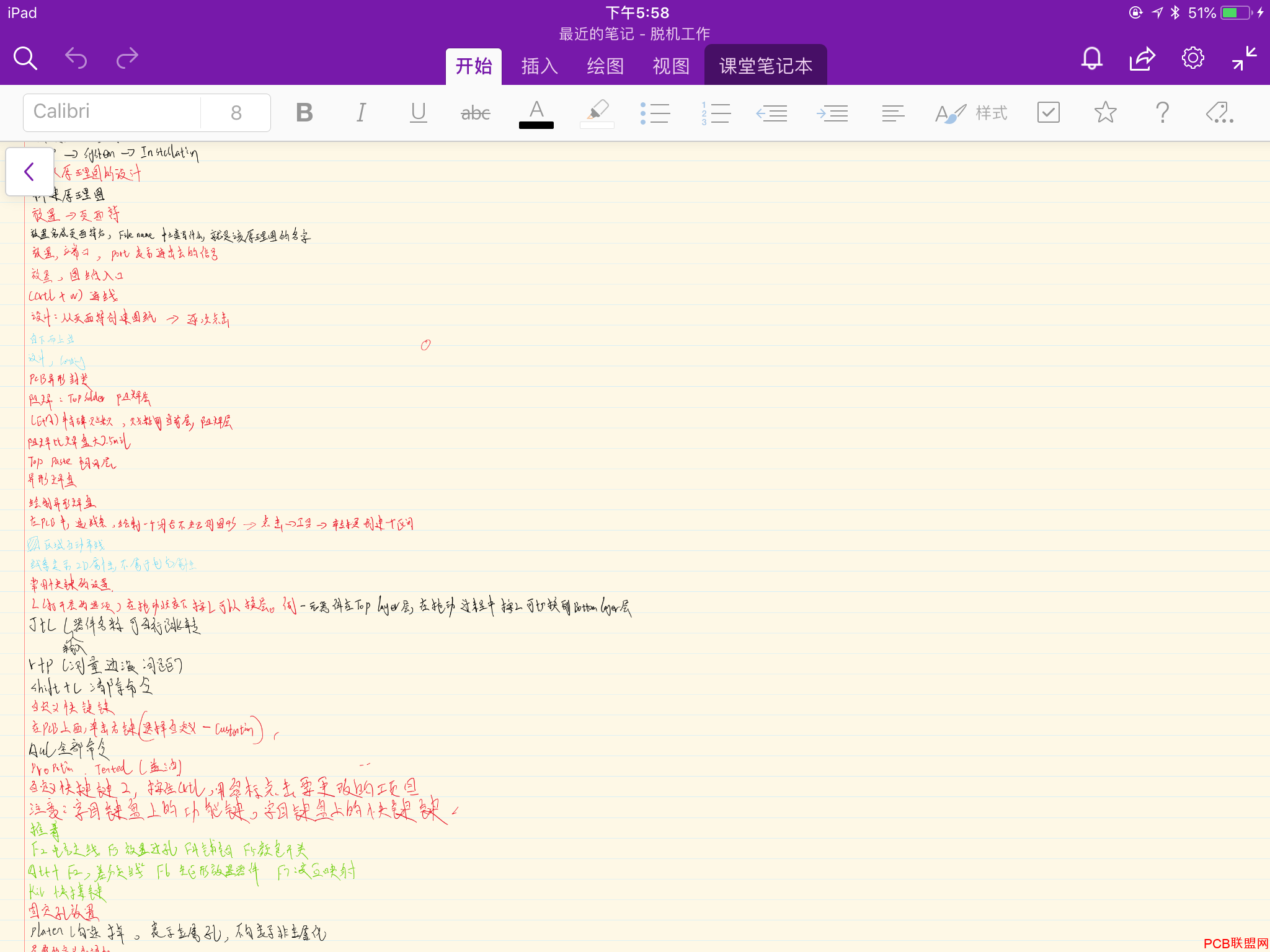The width and height of the screenshot is (1270, 952).
Task: Decrease indent of paragraph
Action: [x=771, y=113]
